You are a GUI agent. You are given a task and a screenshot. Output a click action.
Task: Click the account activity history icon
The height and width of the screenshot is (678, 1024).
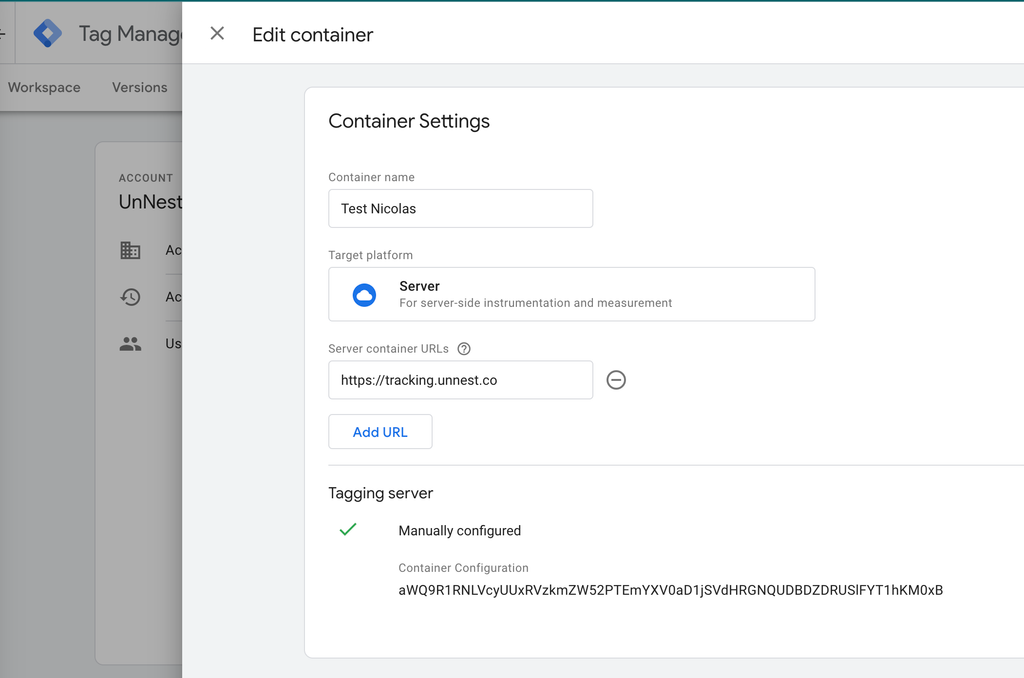(x=131, y=297)
